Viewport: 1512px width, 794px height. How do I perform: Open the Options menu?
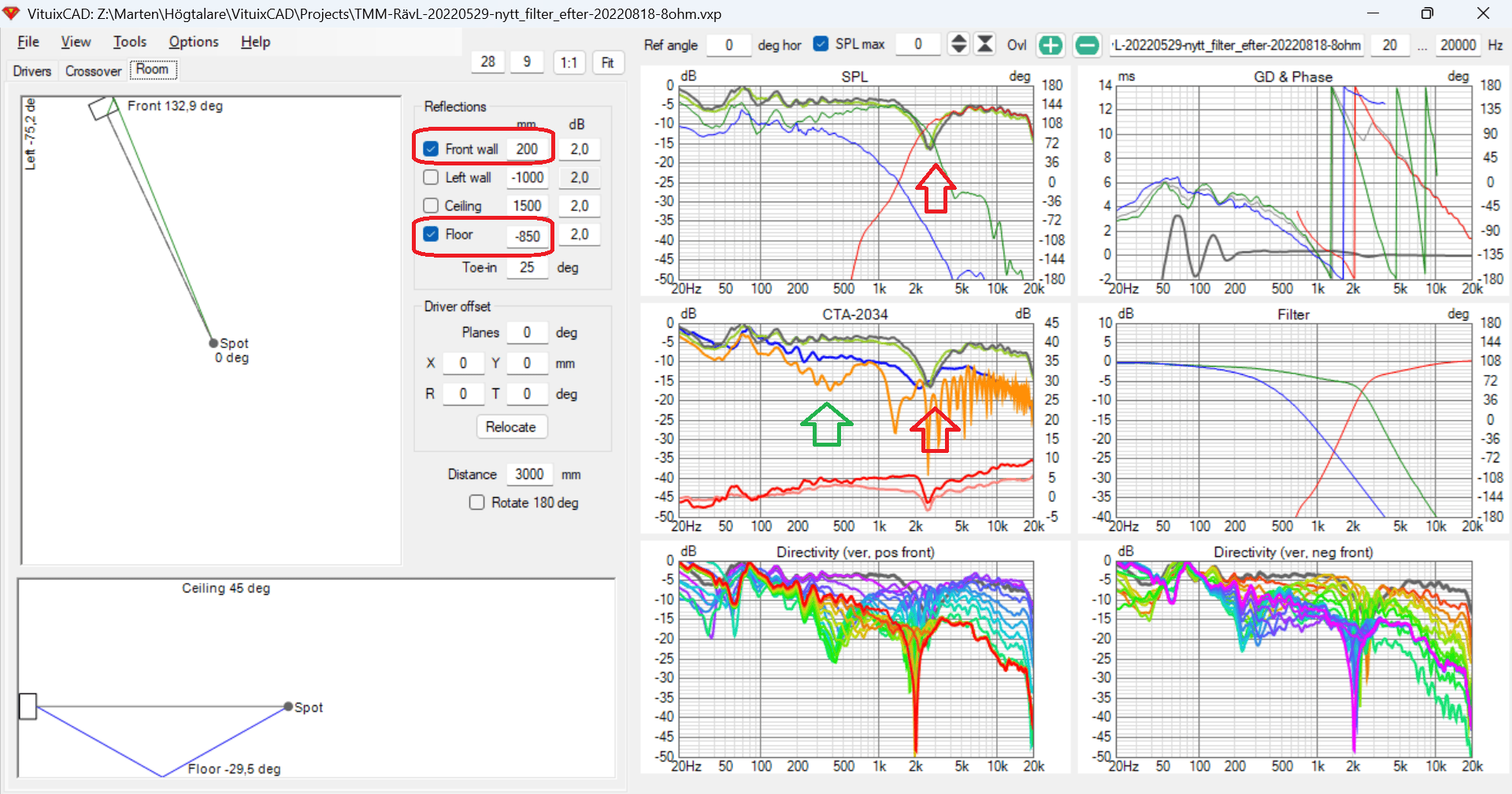(193, 42)
